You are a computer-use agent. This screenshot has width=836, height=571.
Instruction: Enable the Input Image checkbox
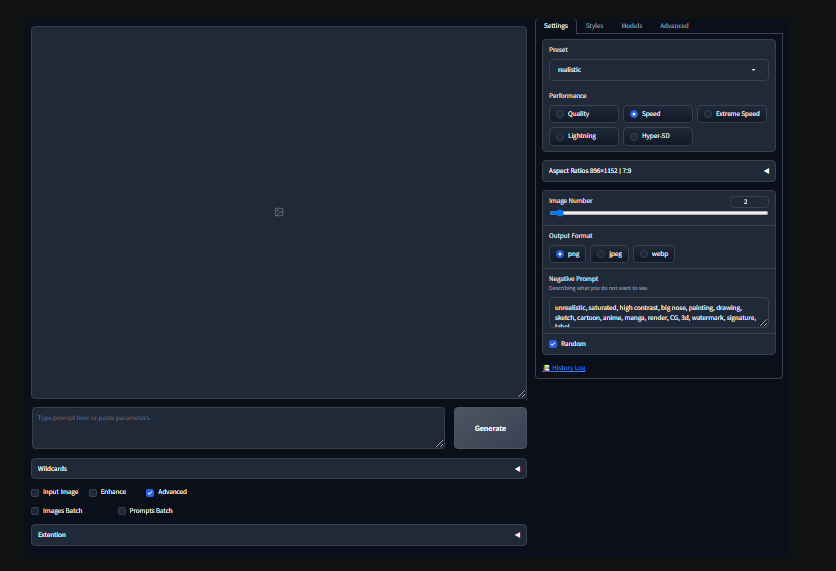(x=35, y=493)
